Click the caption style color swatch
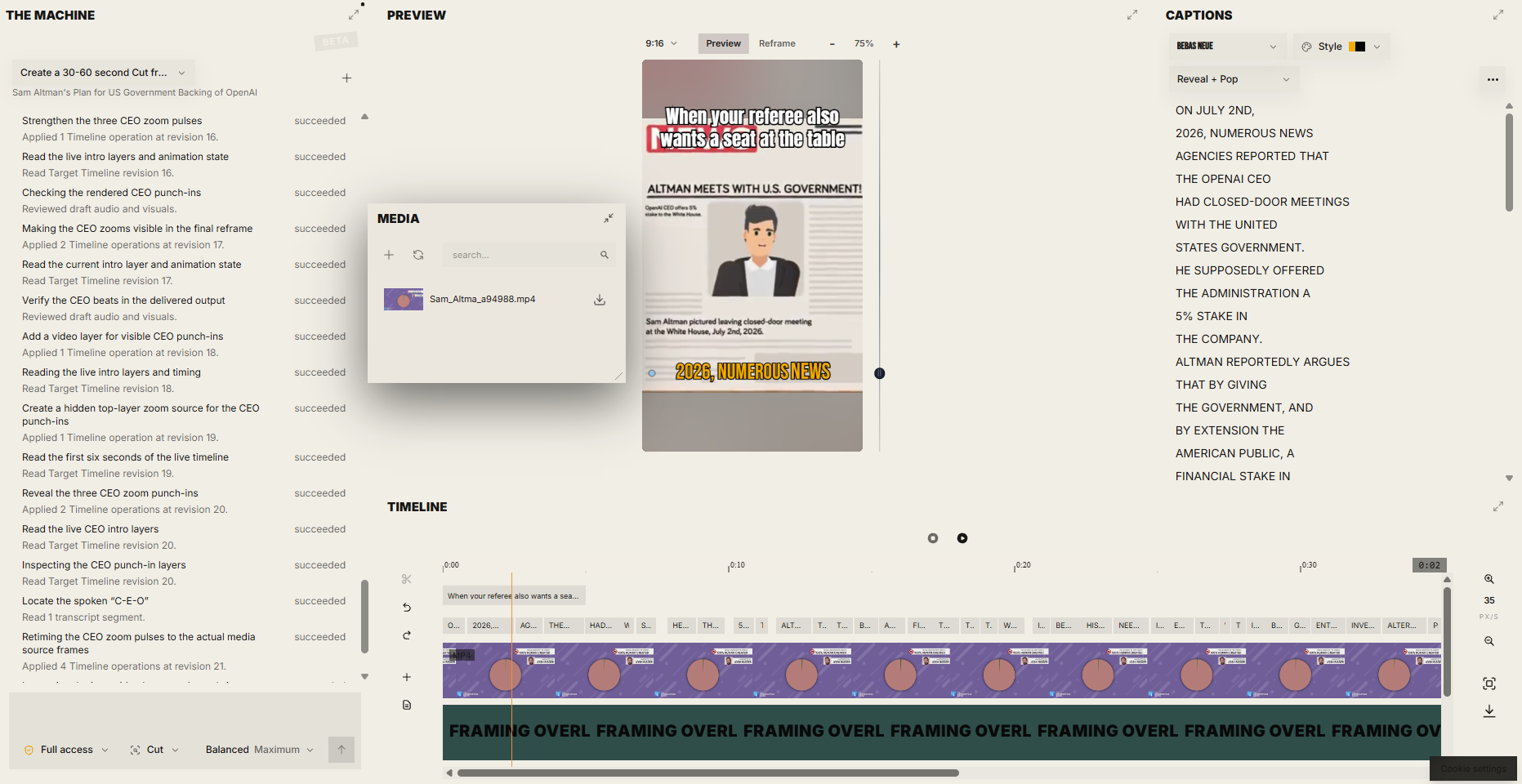The height and width of the screenshot is (784, 1522). coord(1357,47)
